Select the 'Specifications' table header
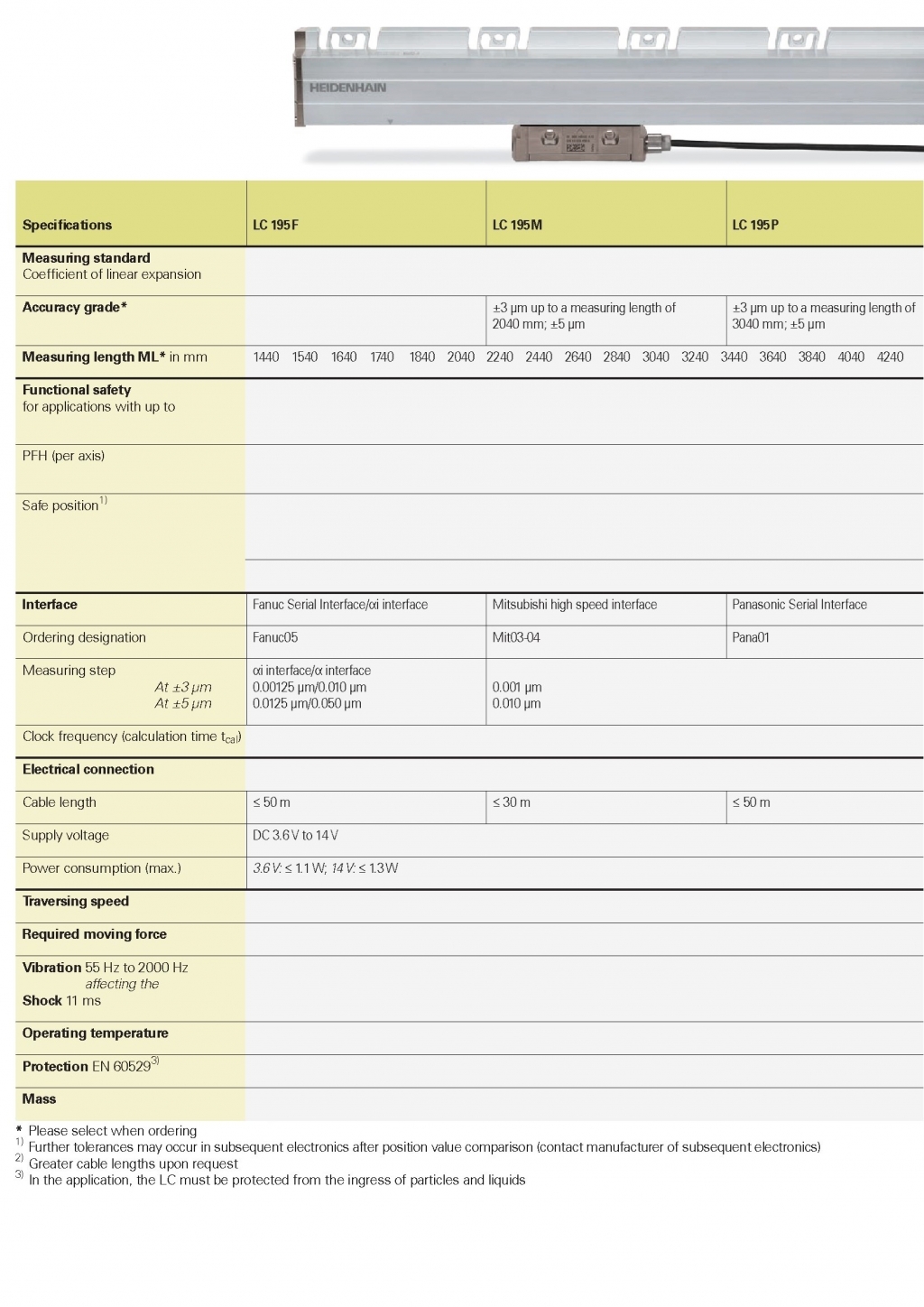This screenshot has width=924, height=1307. [67, 225]
